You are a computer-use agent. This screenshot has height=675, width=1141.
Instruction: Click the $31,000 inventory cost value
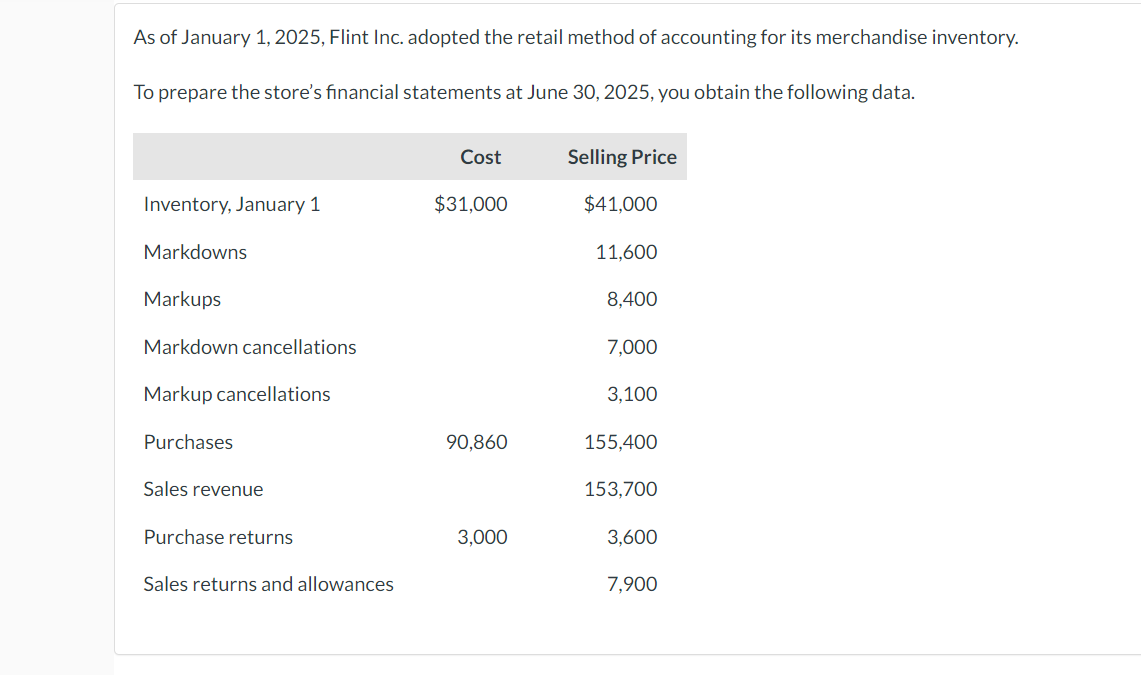[471, 204]
